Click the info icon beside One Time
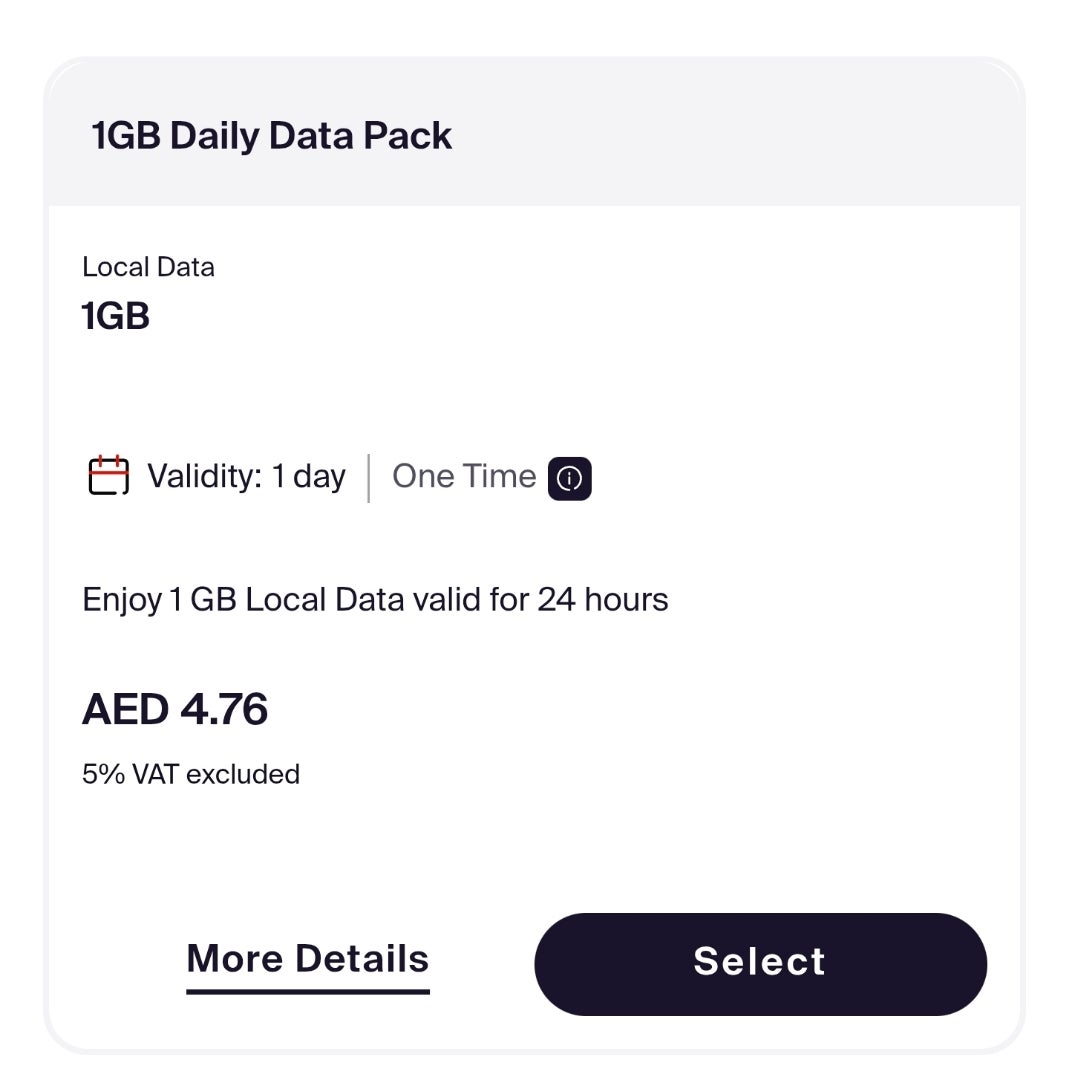This screenshot has width=1069, height=1080. click(x=569, y=478)
